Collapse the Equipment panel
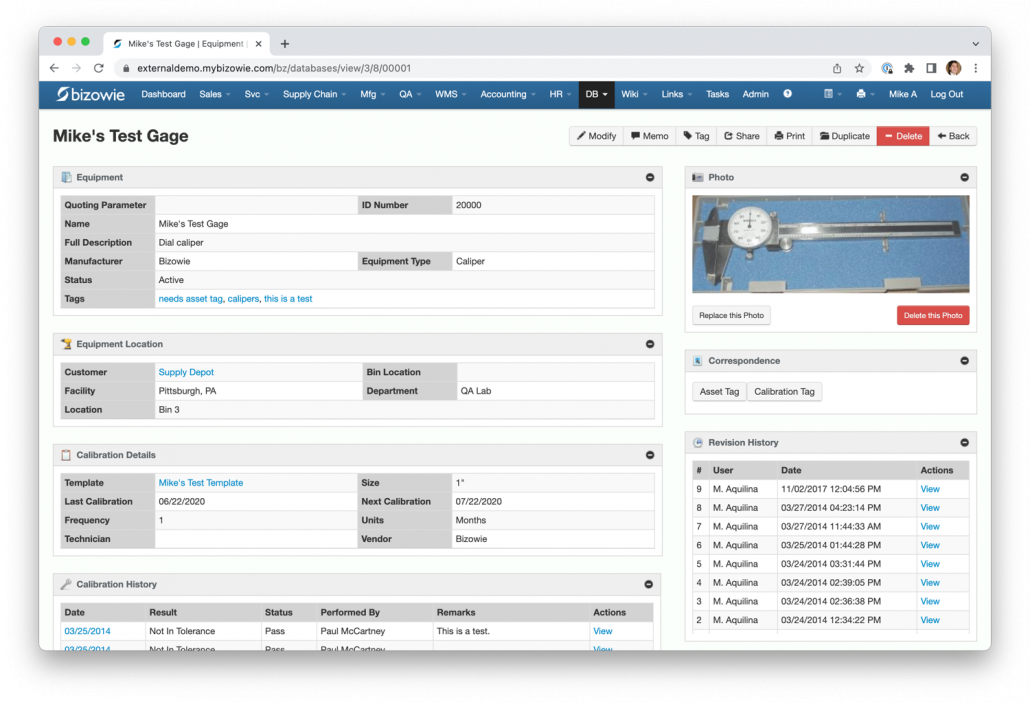 point(649,177)
